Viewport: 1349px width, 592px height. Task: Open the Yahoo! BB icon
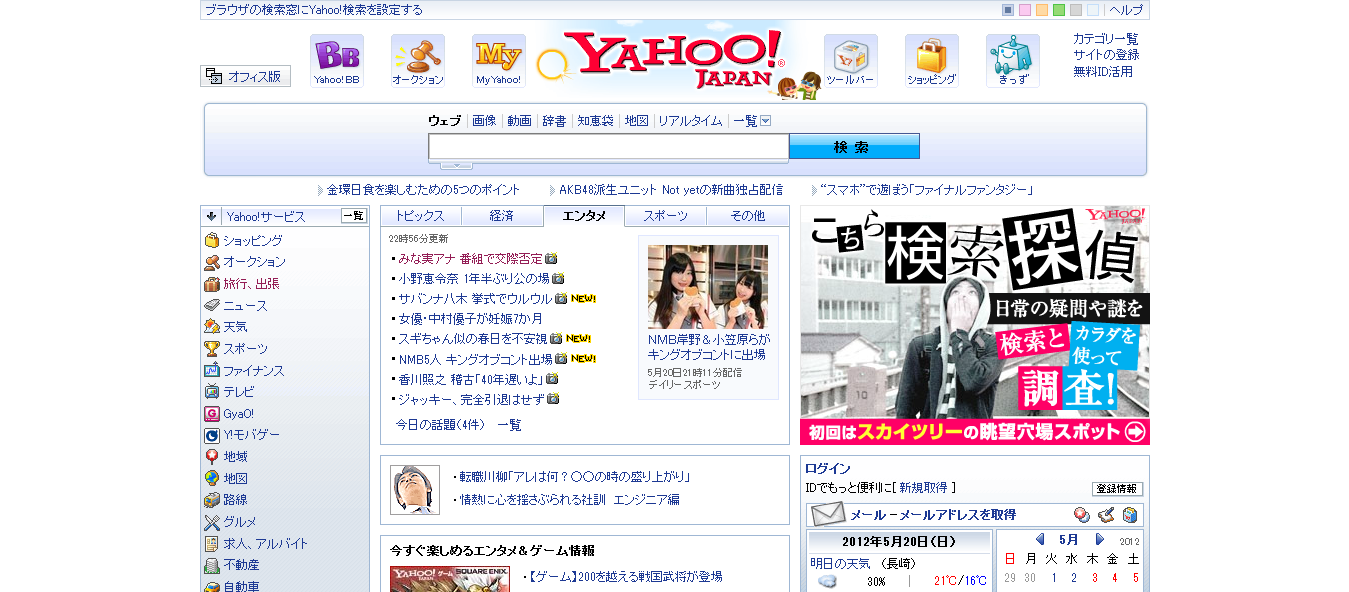click(x=337, y=61)
